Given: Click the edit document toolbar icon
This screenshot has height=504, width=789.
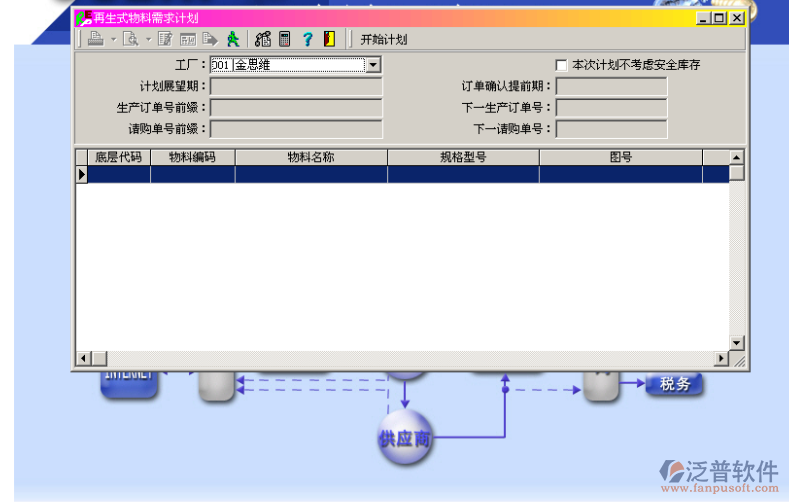Looking at the screenshot, I should [165, 39].
